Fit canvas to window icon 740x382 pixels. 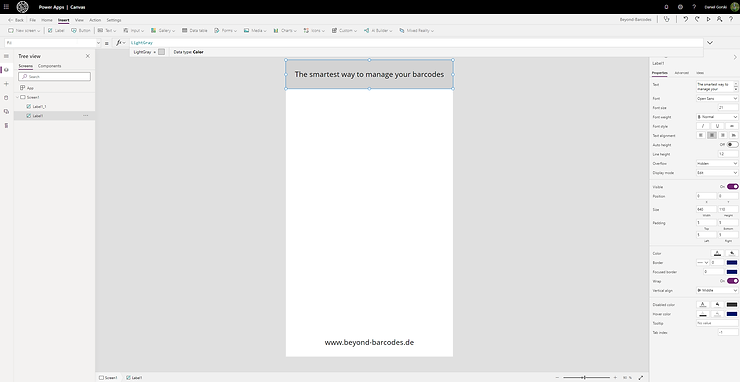640,378
